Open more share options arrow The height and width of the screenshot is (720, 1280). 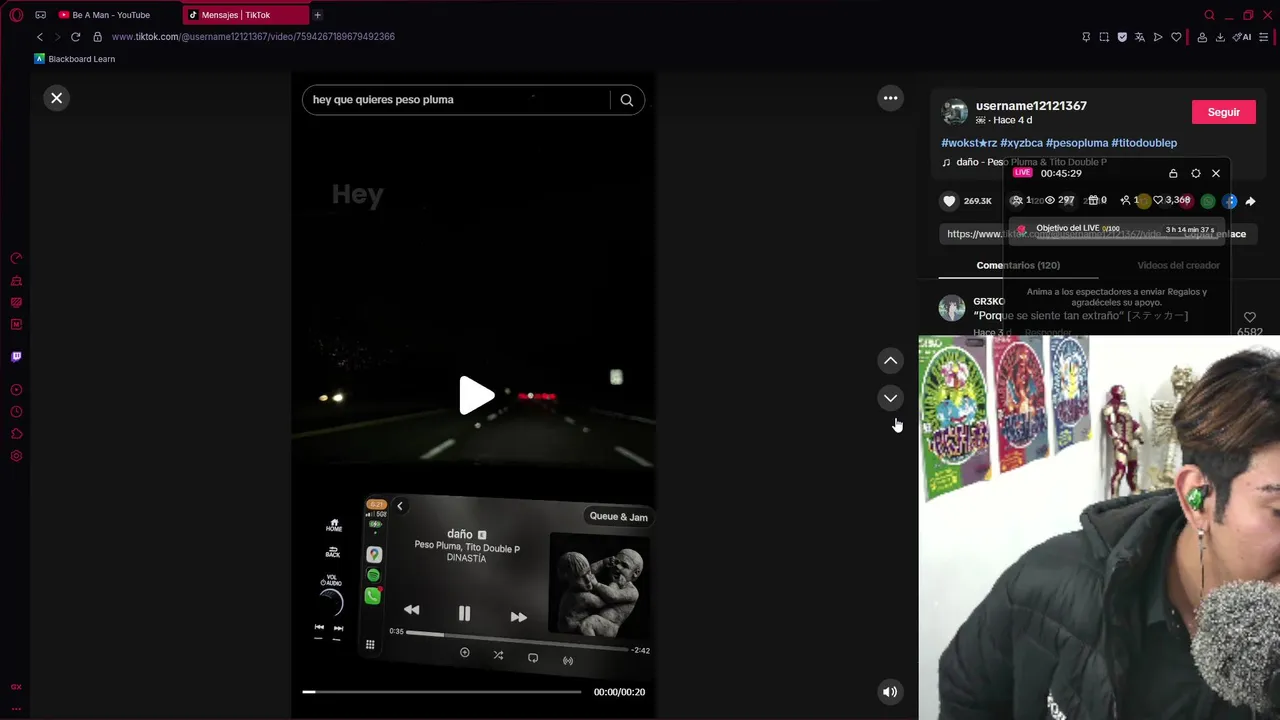tap(1250, 201)
